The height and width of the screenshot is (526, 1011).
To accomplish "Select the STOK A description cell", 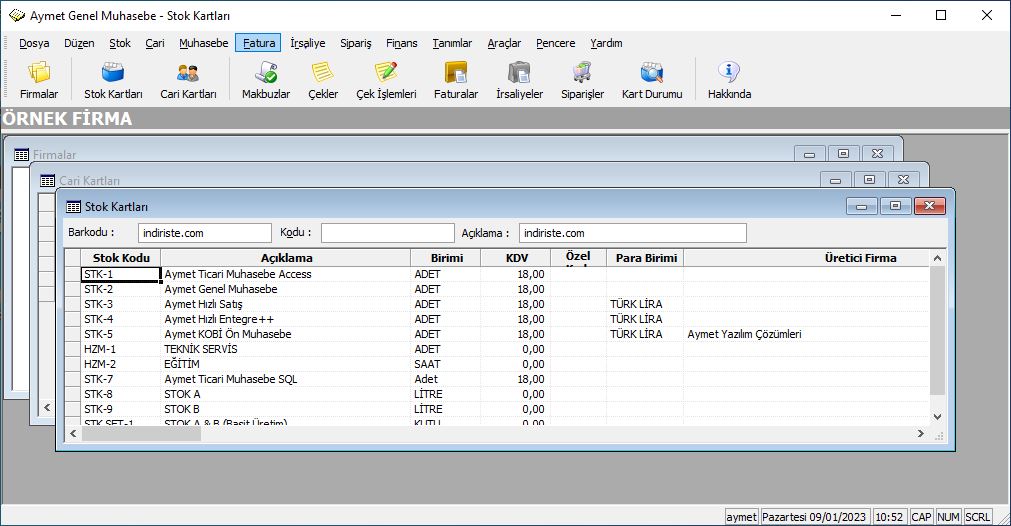I will coord(286,394).
